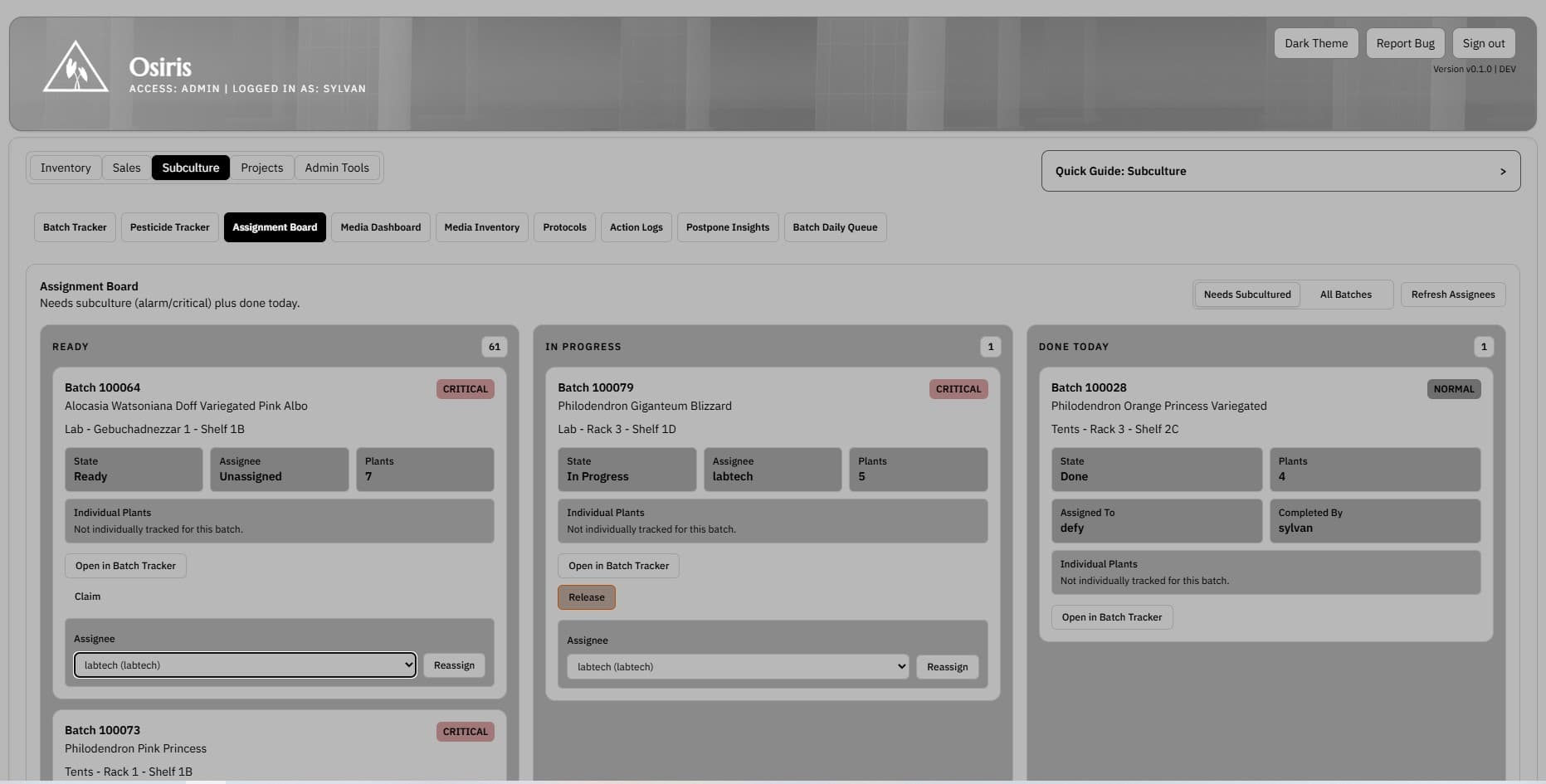Click the Osiris triangle logo

(x=76, y=67)
